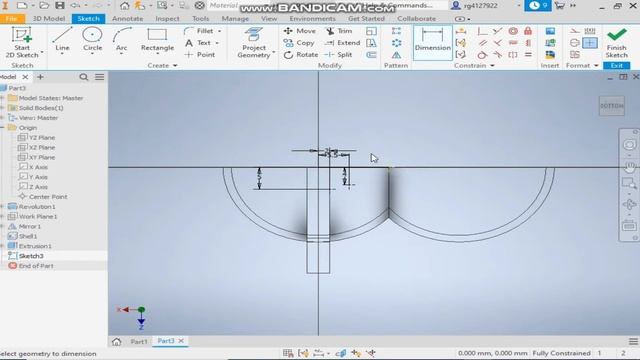Activate the Rotate tool
Viewport: 640px width, 360px height.
pos(301,55)
